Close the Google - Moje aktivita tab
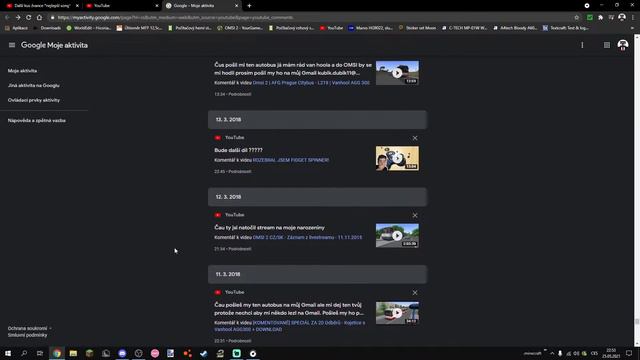This screenshot has height=360, width=640. click(x=236, y=6)
